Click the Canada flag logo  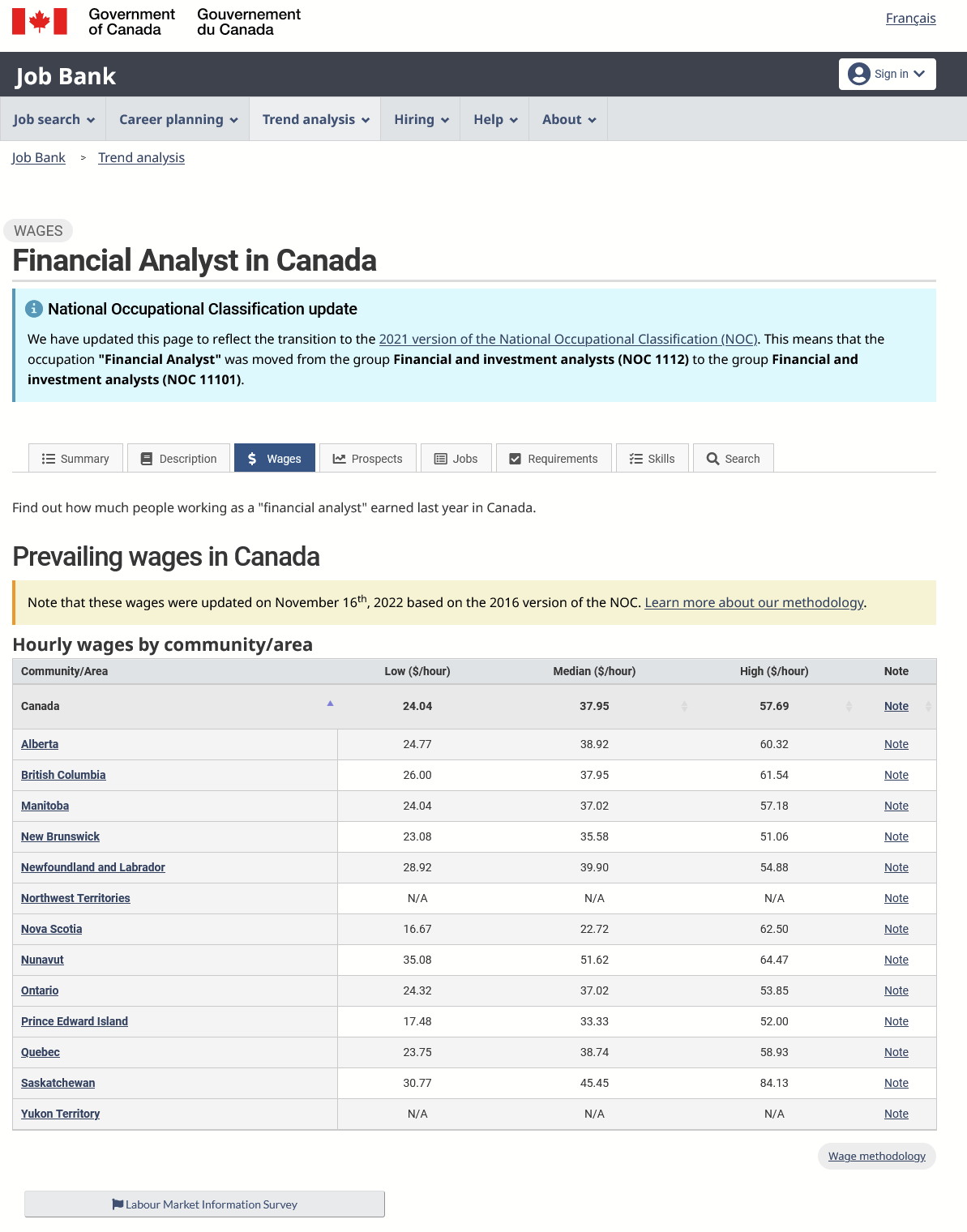tap(39, 22)
